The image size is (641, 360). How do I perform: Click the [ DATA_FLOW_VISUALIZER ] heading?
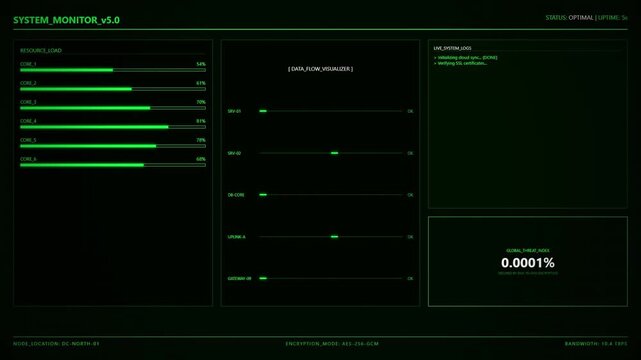[320, 69]
